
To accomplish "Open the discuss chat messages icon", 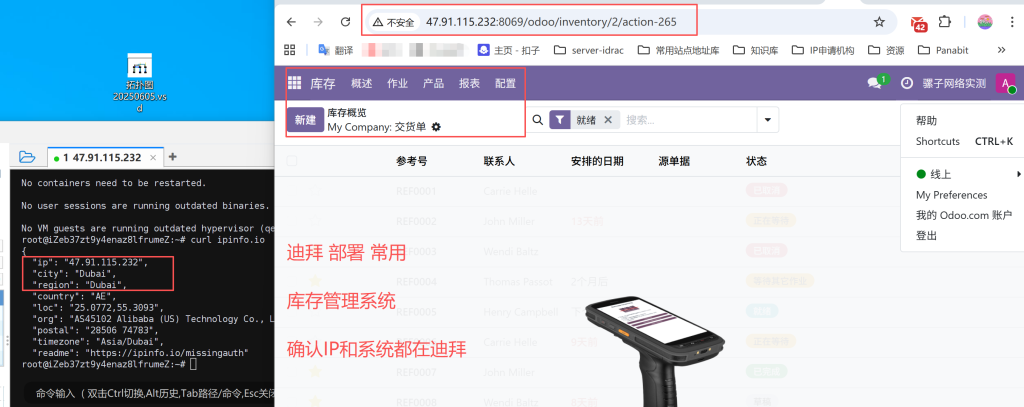I will [875, 84].
